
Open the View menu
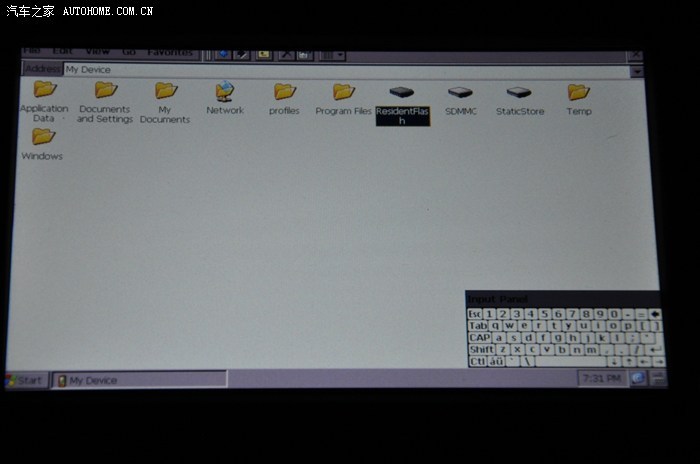point(97,52)
